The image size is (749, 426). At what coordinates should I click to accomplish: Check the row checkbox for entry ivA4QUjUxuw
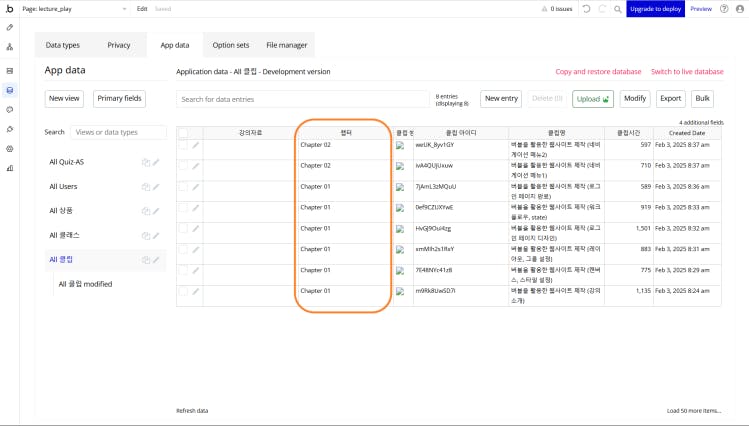[x=183, y=165]
